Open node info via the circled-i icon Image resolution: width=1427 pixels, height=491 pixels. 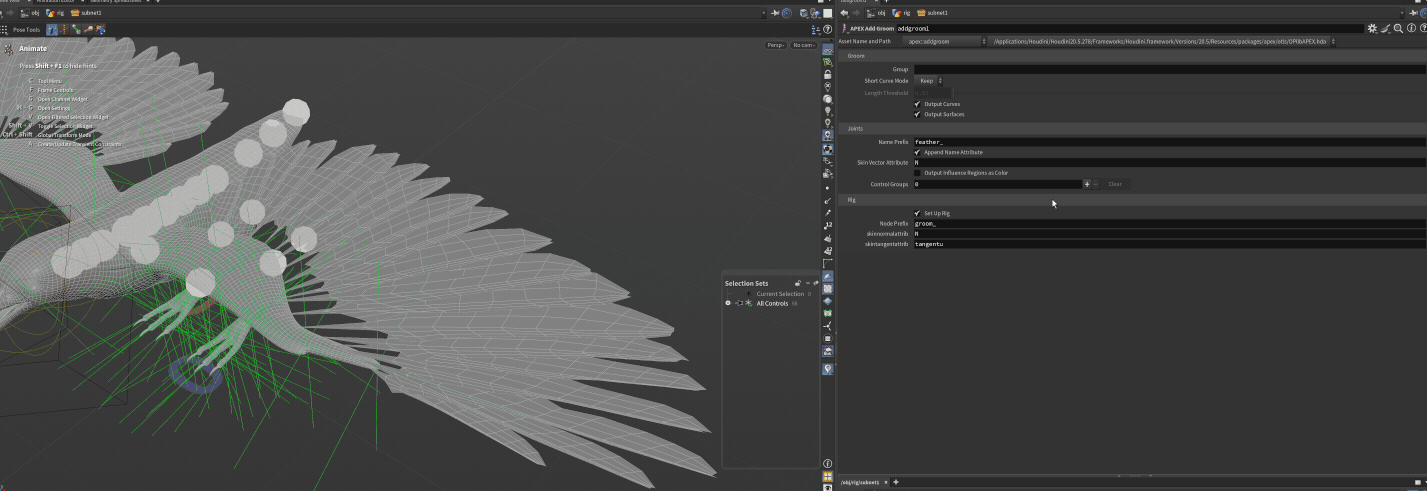point(1409,29)
